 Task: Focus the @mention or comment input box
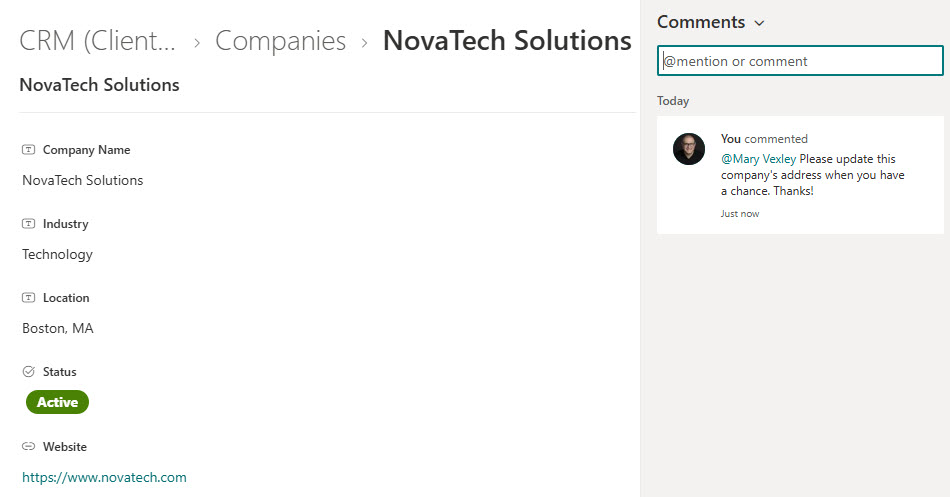(x=800, y=61)
